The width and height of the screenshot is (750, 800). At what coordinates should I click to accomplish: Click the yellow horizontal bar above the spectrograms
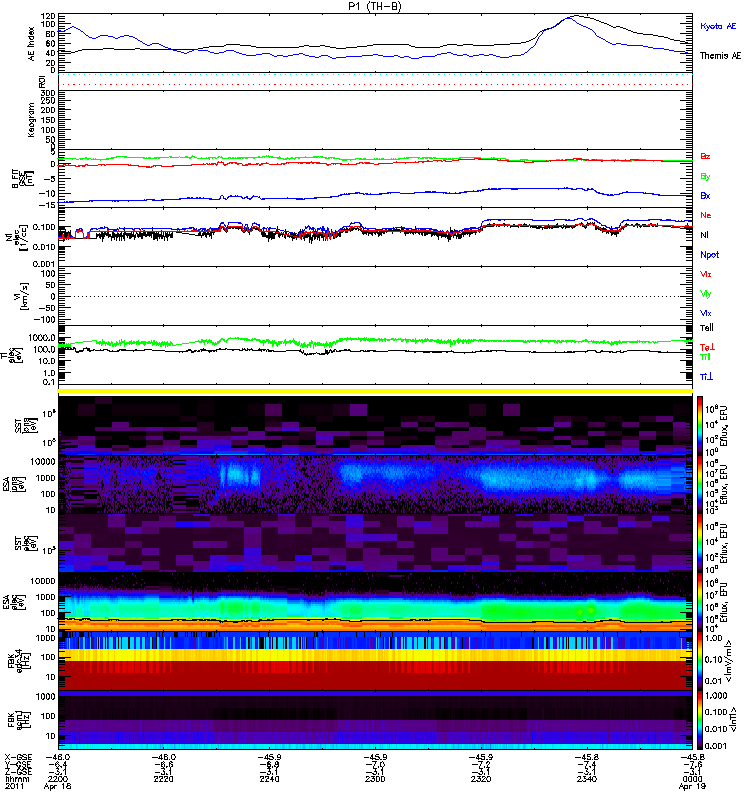(x=375, y=391)
